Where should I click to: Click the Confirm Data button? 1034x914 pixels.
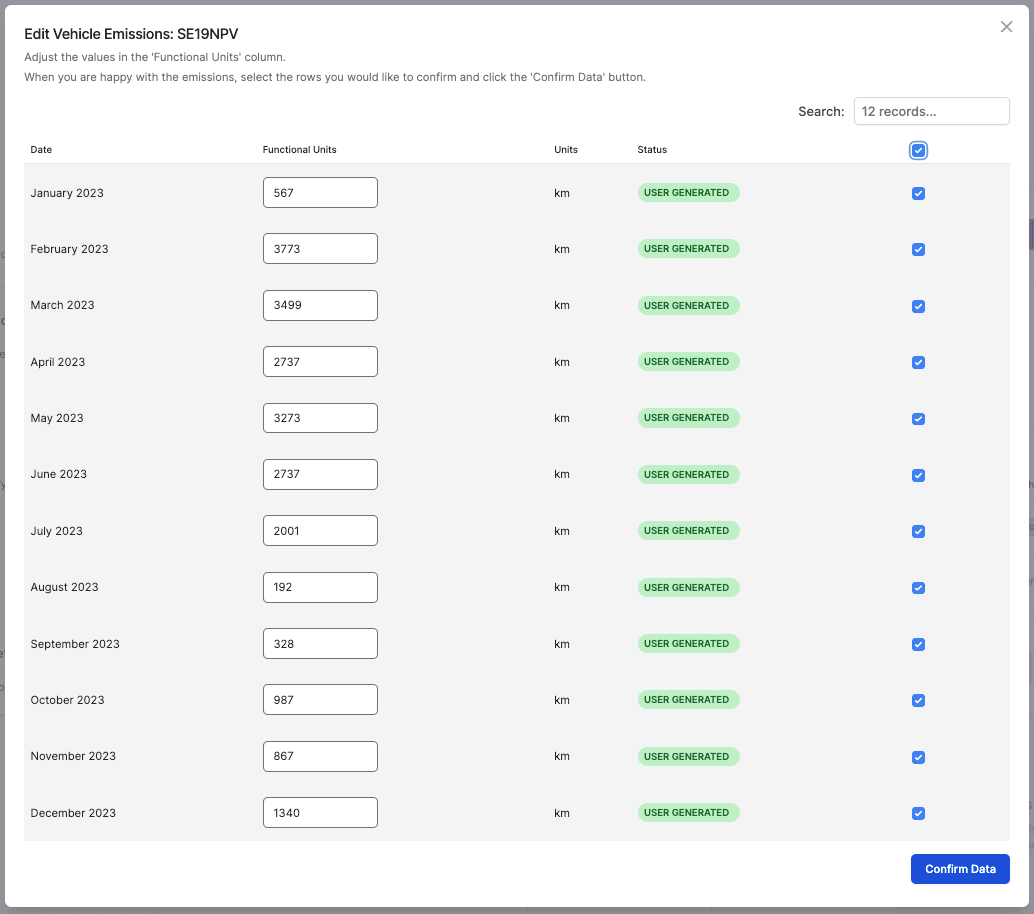(959, 869)
